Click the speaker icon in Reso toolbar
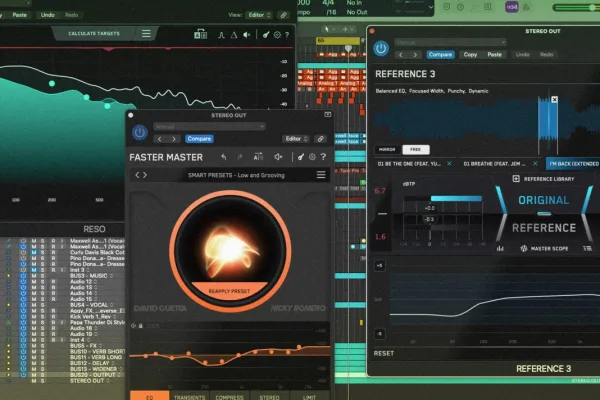The image size is (600, 400). pyautogui.click(x=247, y=35)
